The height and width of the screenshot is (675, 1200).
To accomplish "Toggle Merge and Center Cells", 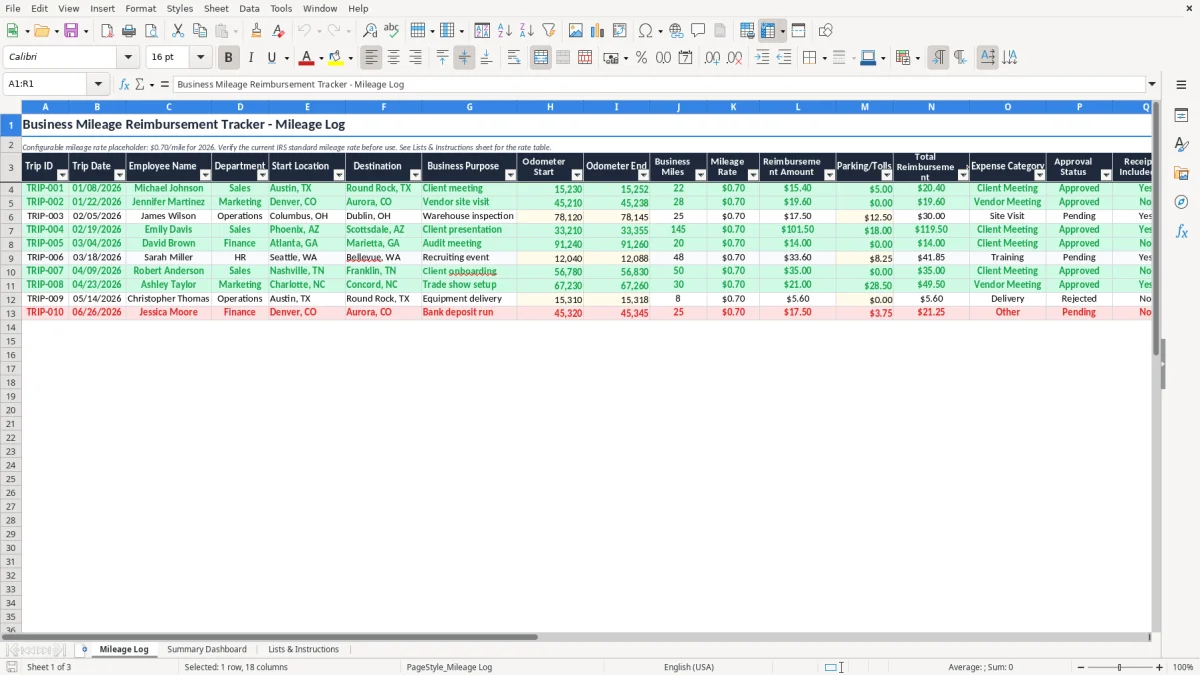I will coord(541,58).
